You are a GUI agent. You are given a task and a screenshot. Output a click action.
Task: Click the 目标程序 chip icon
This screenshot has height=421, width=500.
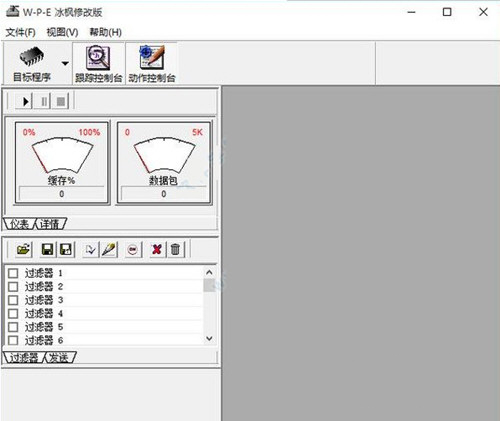pyautogui.click(x=32, y=56)
